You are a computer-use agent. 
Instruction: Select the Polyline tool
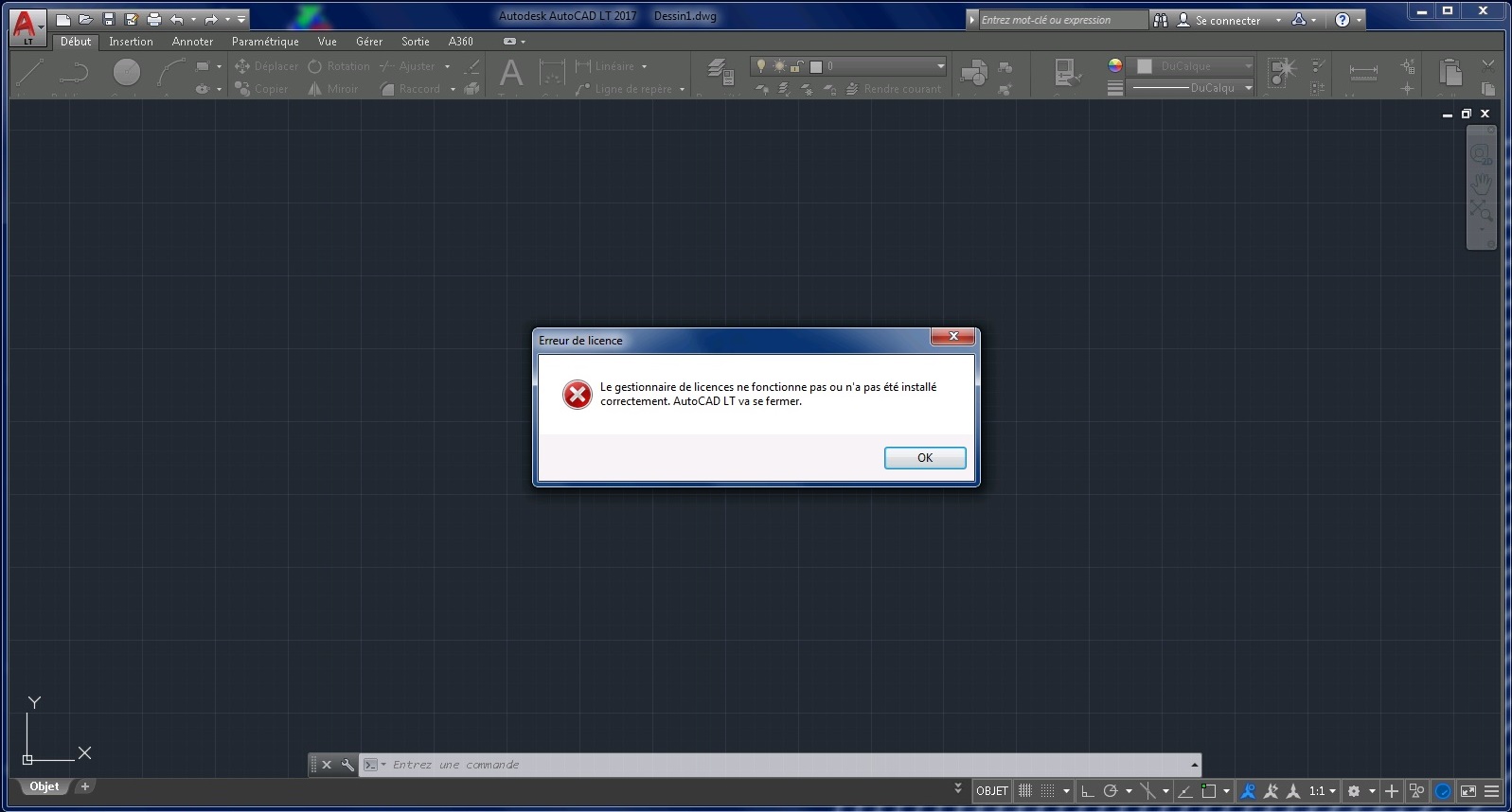(x=74, y=72)
